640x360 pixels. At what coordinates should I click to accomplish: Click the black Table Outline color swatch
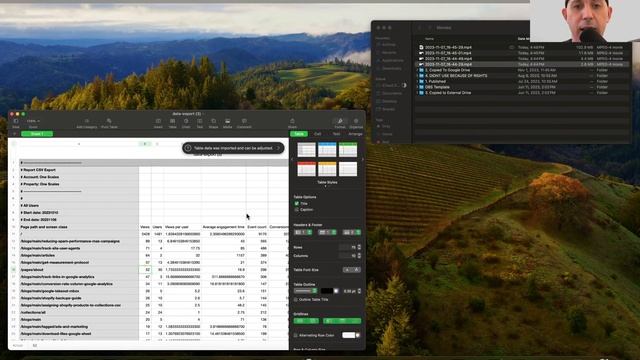click(x=327, y=291)
